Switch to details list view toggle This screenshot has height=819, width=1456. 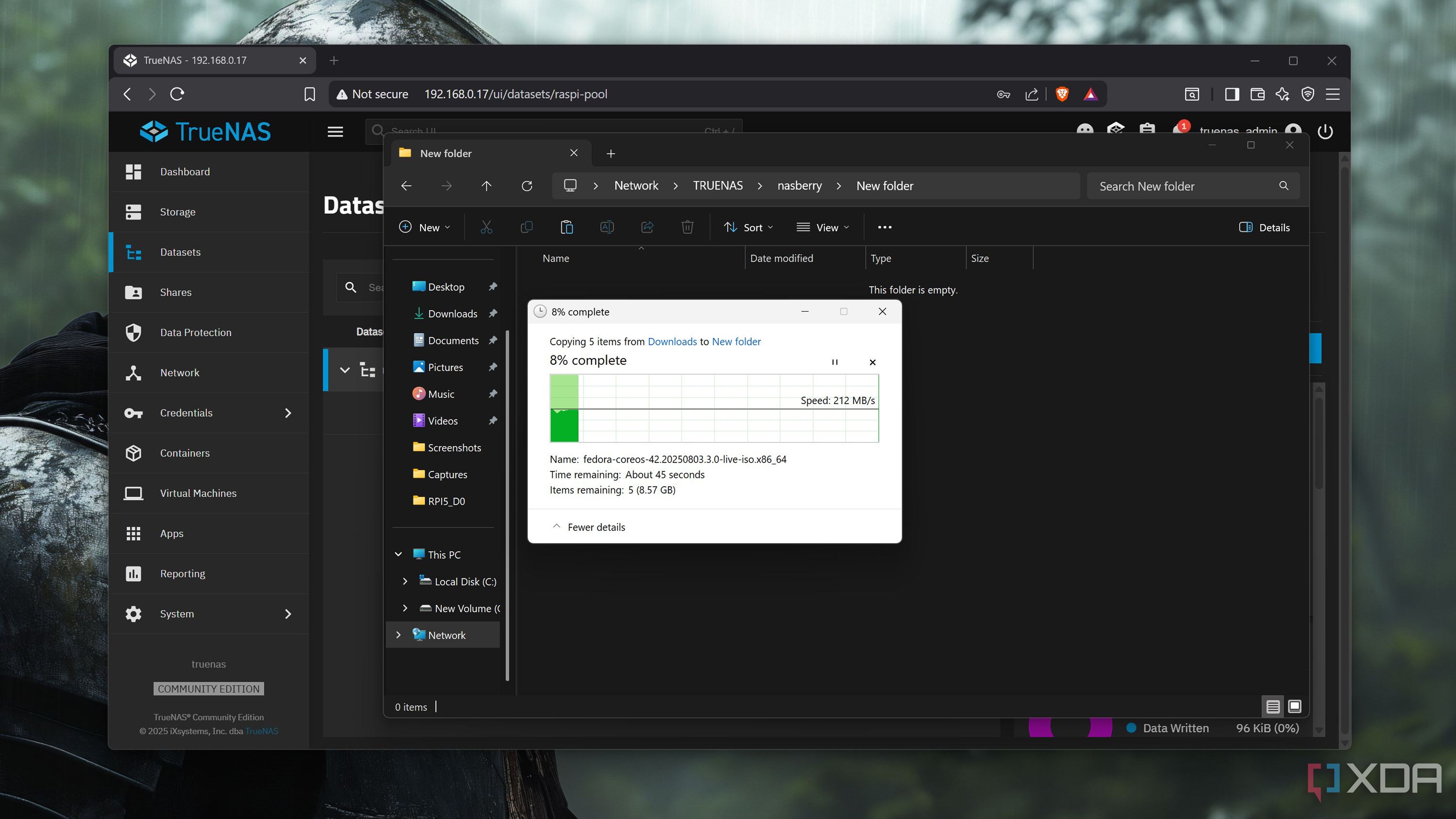[1273, 706]
